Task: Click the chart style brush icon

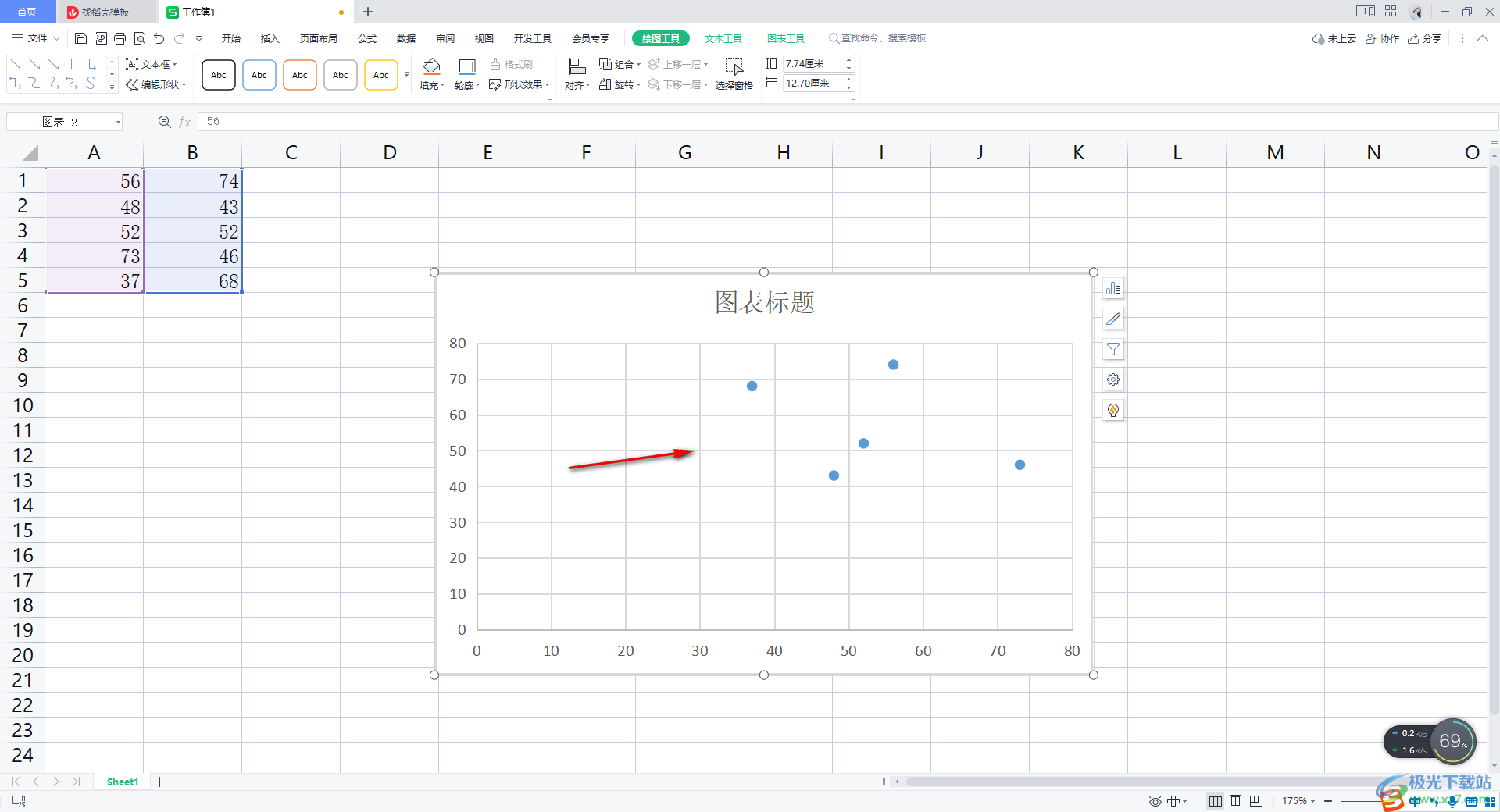Action: (1113, 319)
